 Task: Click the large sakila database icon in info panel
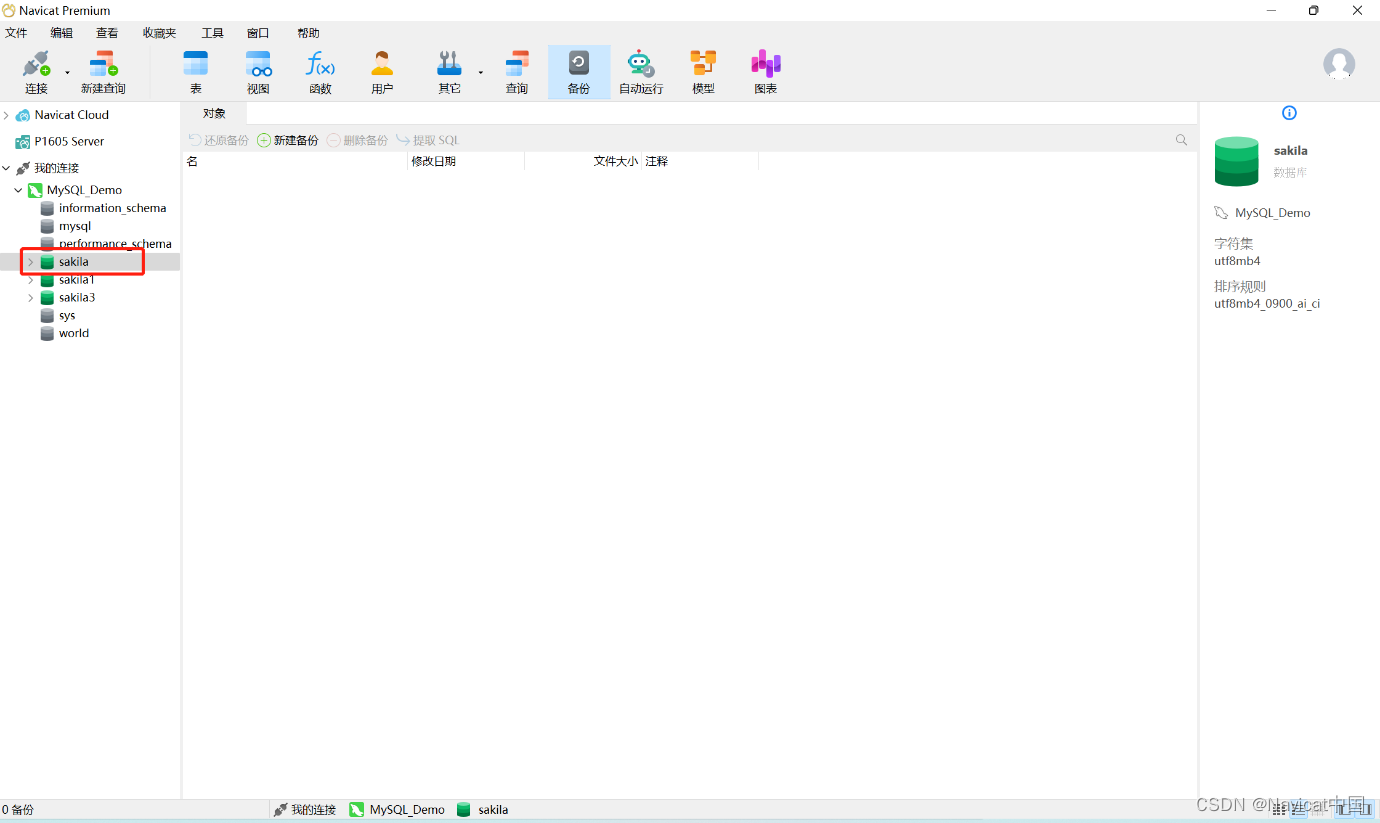coord(1237,161)
